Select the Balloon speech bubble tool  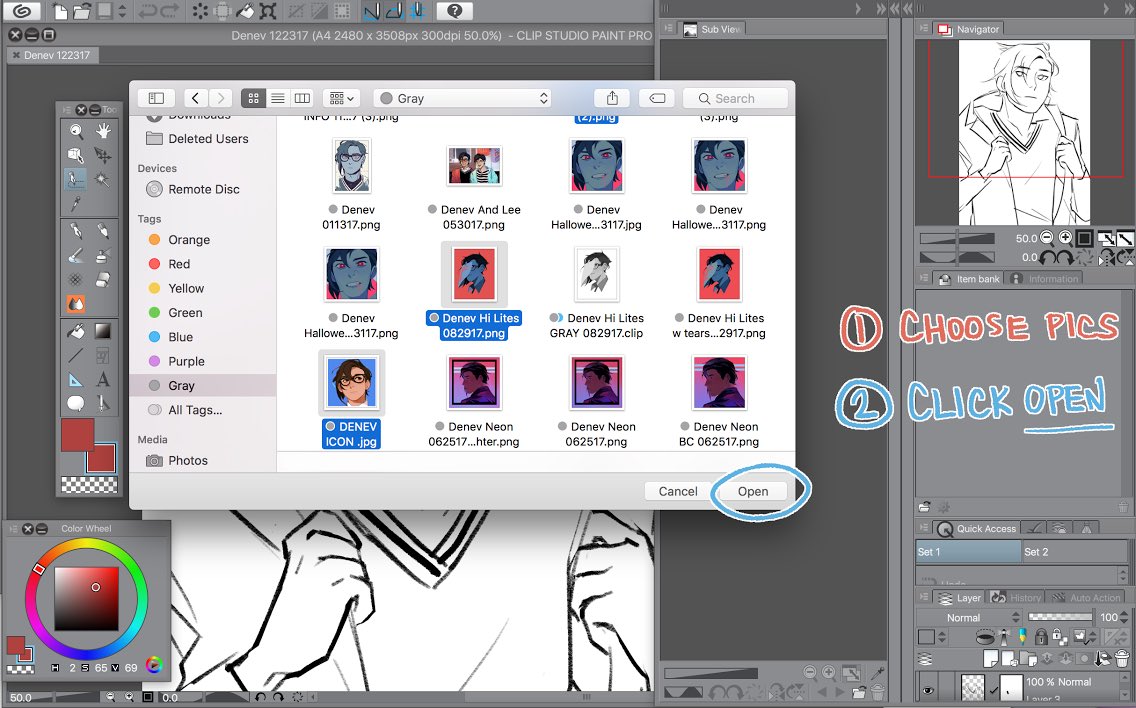coord(75,403)
